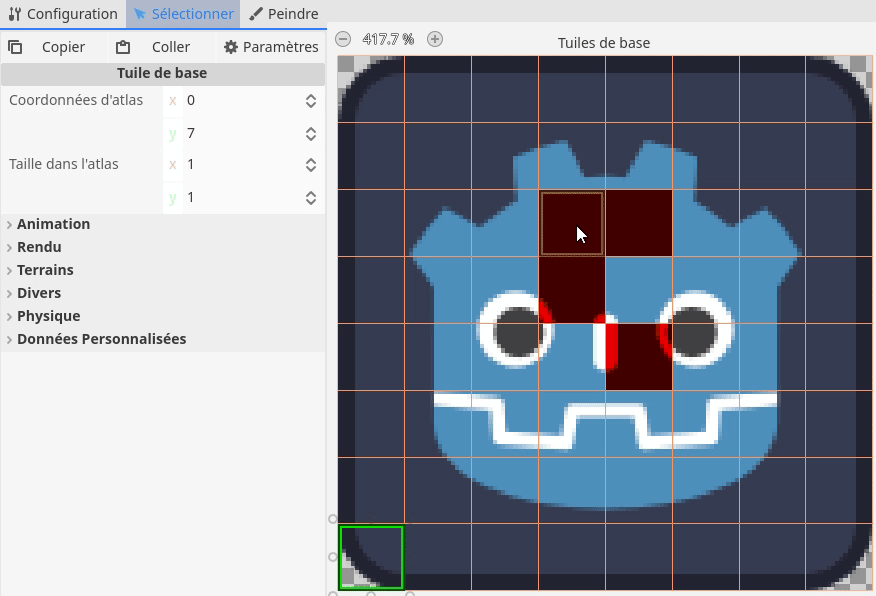Click the Tuile de base header

coord(163,73)
